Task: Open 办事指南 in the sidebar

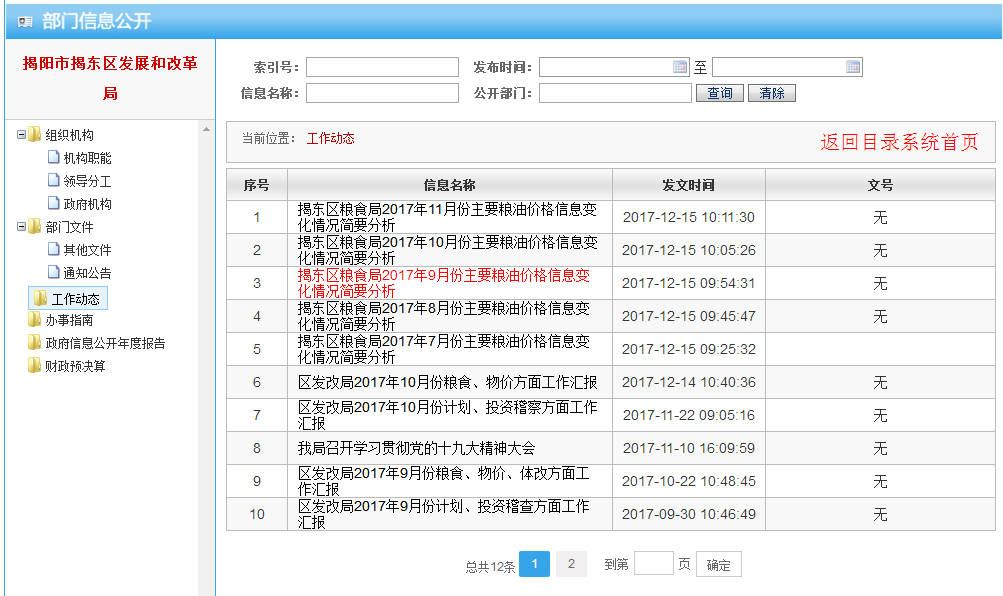Action: pos(69,320)
